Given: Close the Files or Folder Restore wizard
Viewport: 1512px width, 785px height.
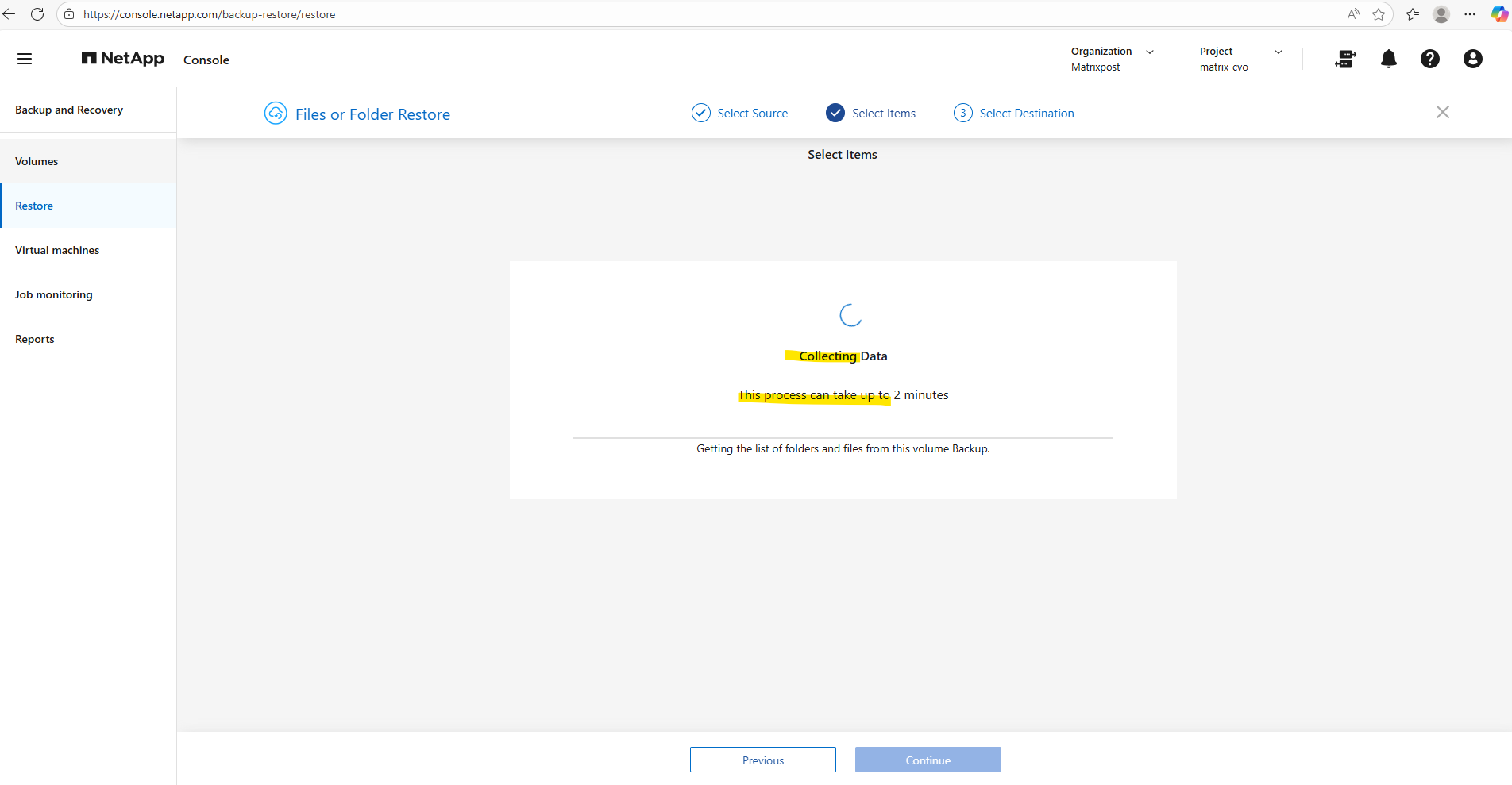Looking at the screenshot, I should pos(1443,112).
